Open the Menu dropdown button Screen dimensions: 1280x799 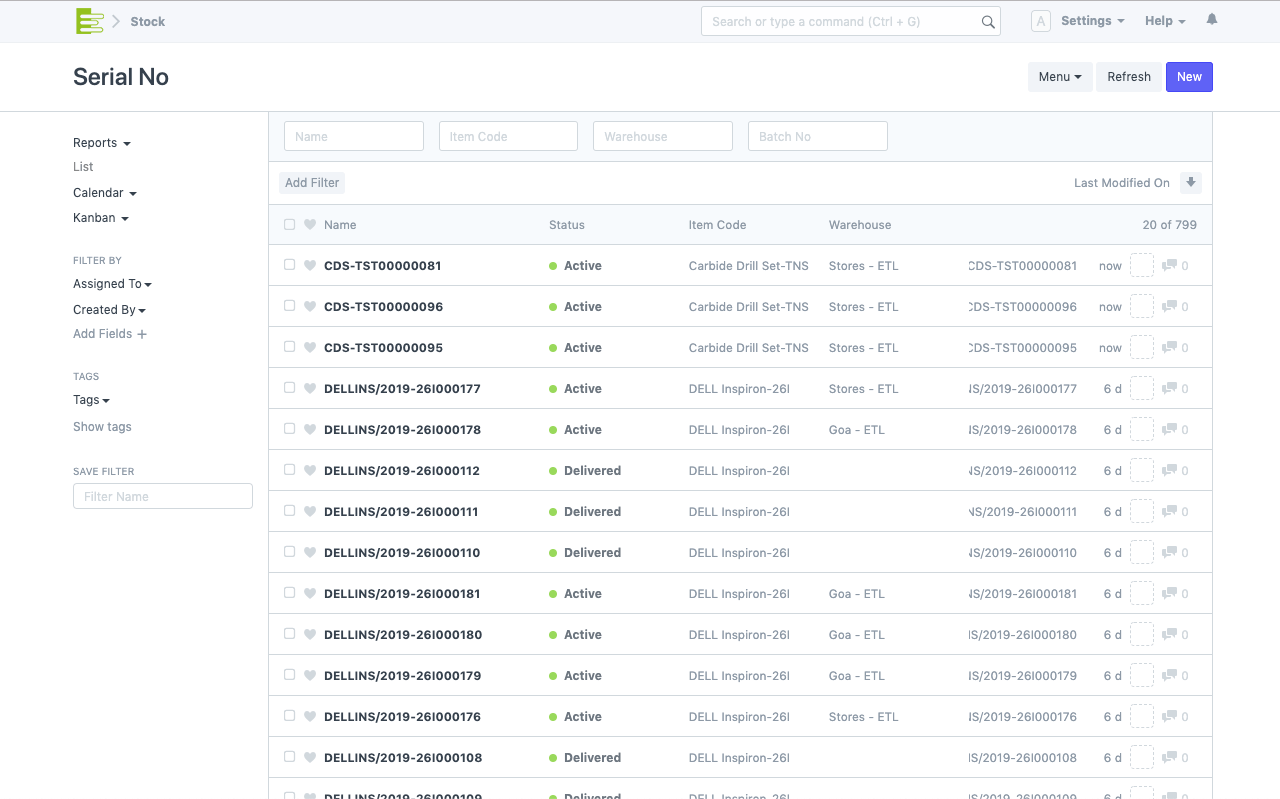click(x=1060, y=77)
